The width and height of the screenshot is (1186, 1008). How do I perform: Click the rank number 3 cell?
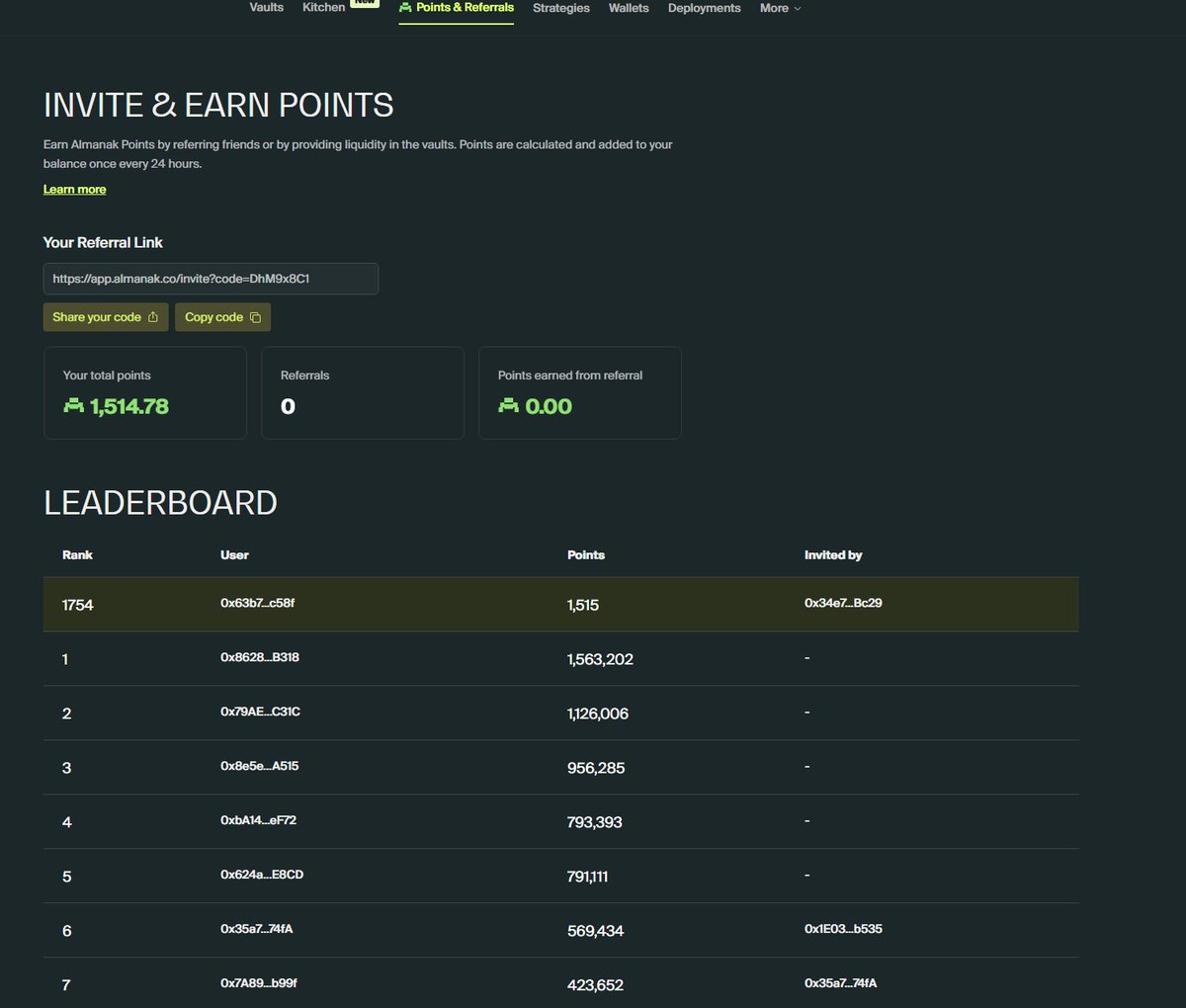click(x=66, y=768)
